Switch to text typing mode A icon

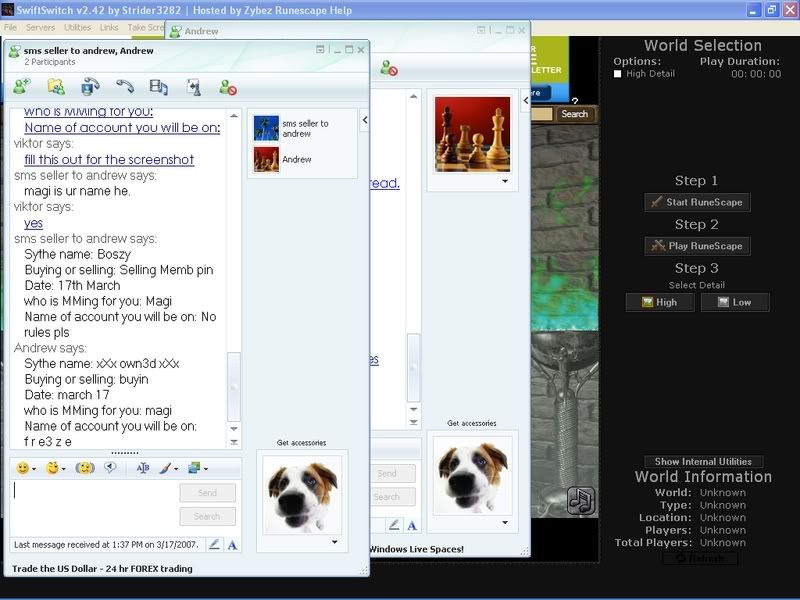click(232, 545)
